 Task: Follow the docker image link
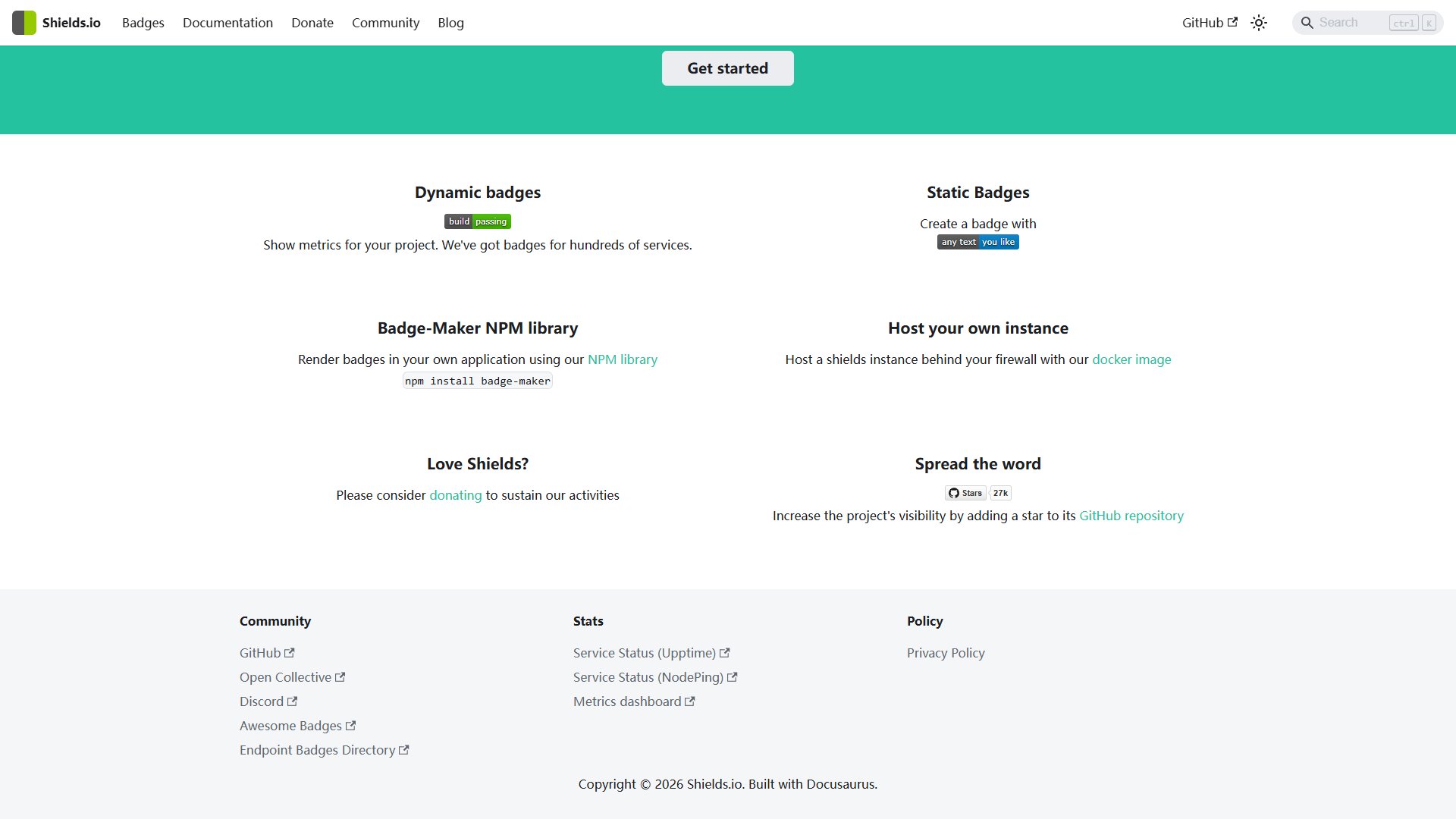(x=1131, y=359)
